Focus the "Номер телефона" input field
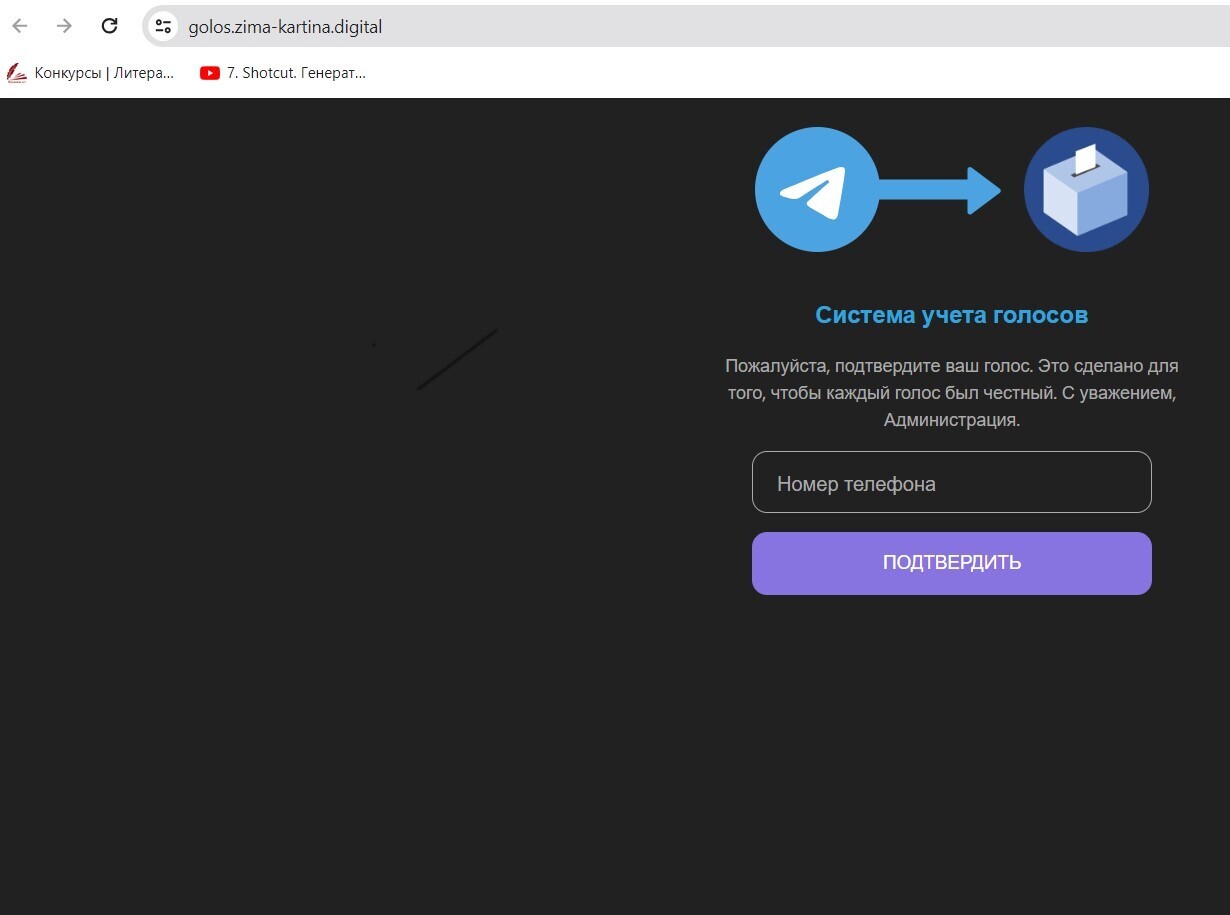This screenshot has height=915, width=1230. point(951,483)
